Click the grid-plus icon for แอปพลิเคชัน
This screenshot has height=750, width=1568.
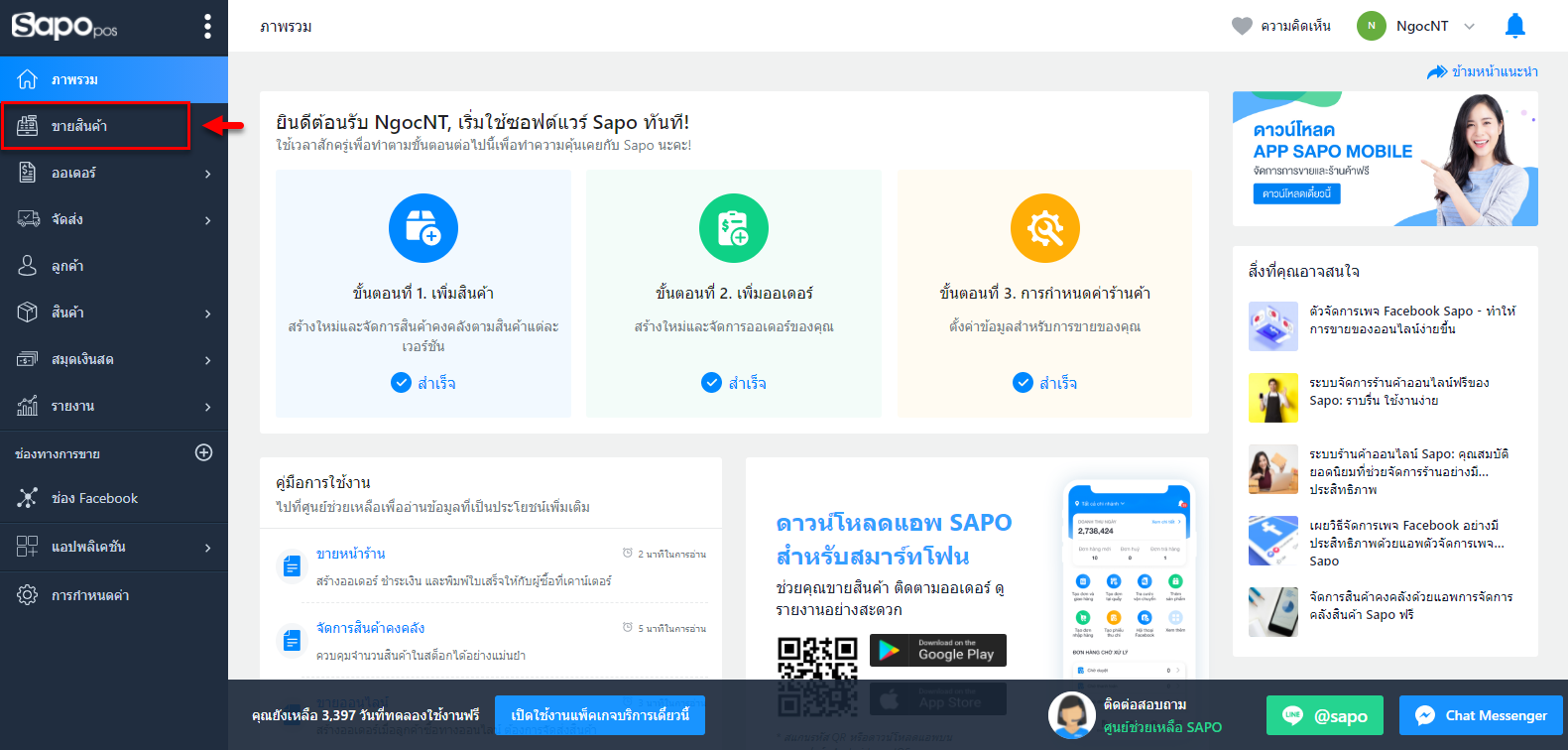click(28, 547)
